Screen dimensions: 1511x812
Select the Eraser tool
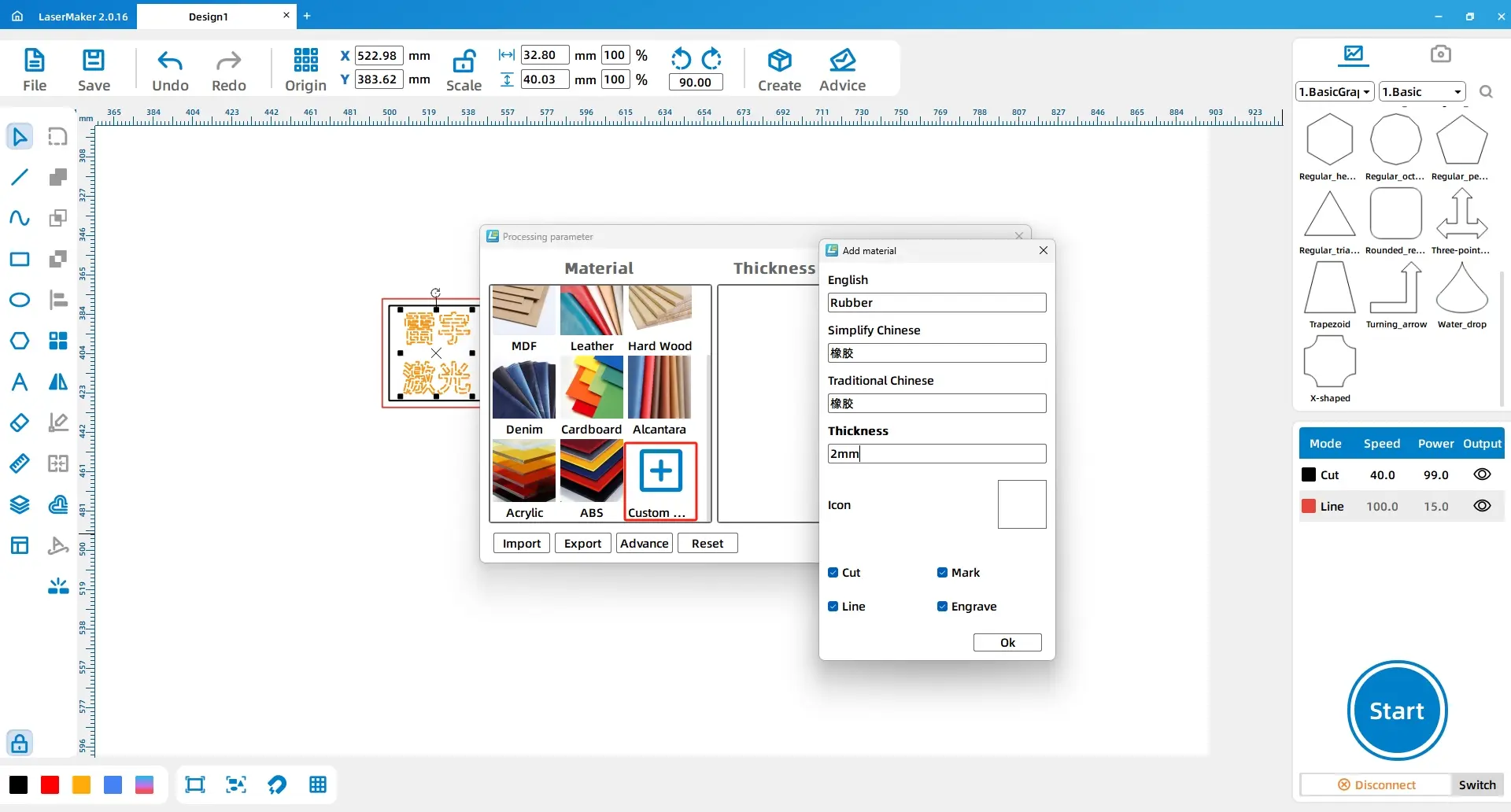click(x=20, y=423)
